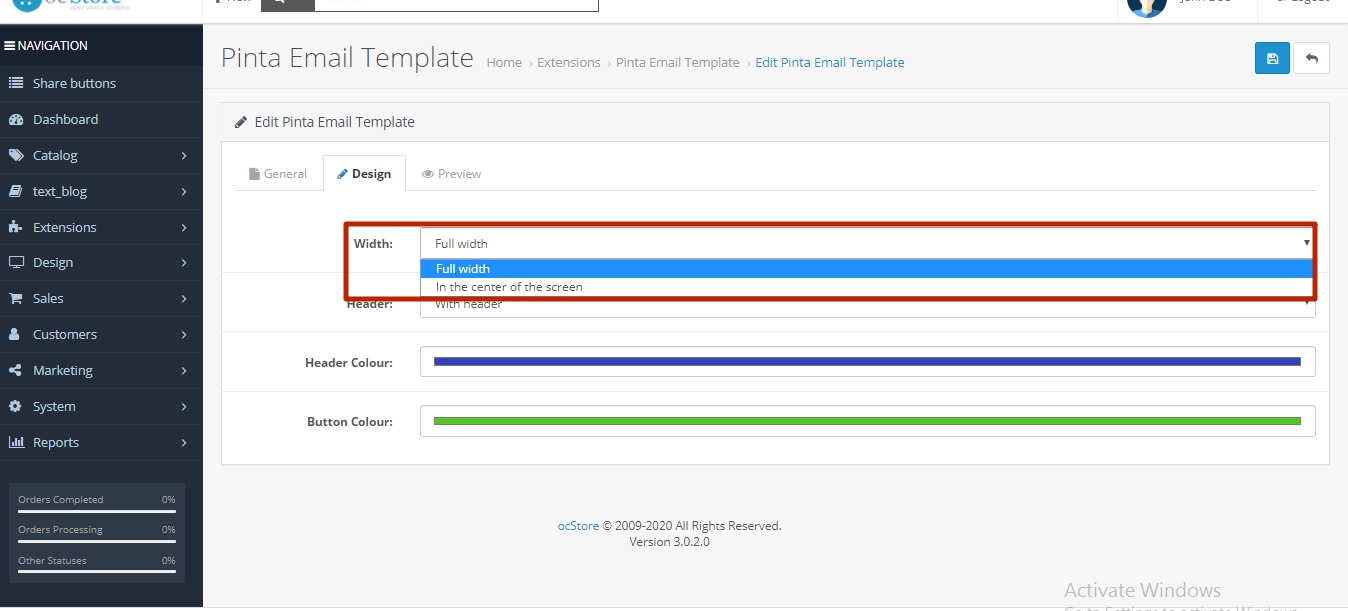Click the Home breadcrumb link
This screenshot has height=611, width=1348.
504,62
